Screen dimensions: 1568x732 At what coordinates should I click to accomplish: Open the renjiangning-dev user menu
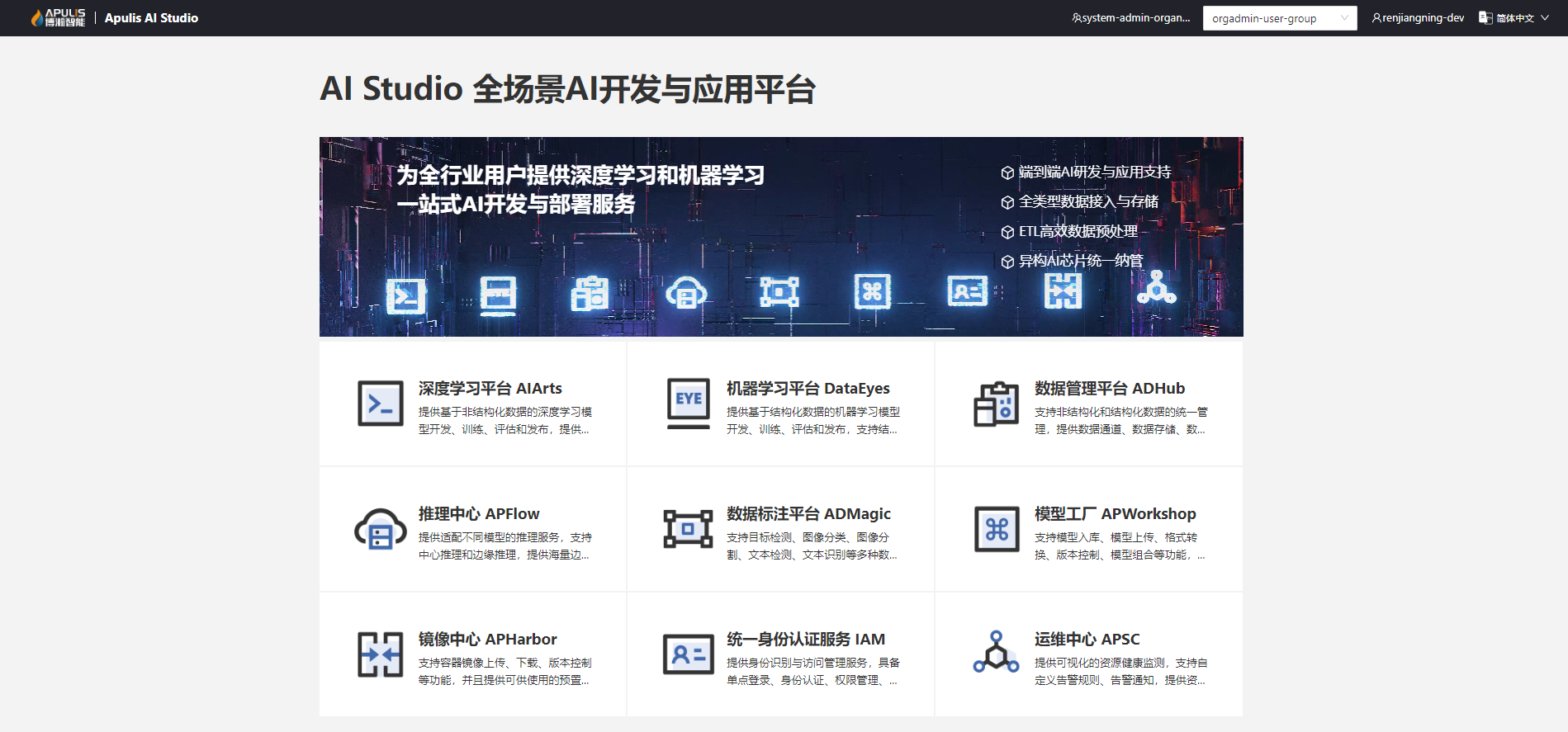1418,17
